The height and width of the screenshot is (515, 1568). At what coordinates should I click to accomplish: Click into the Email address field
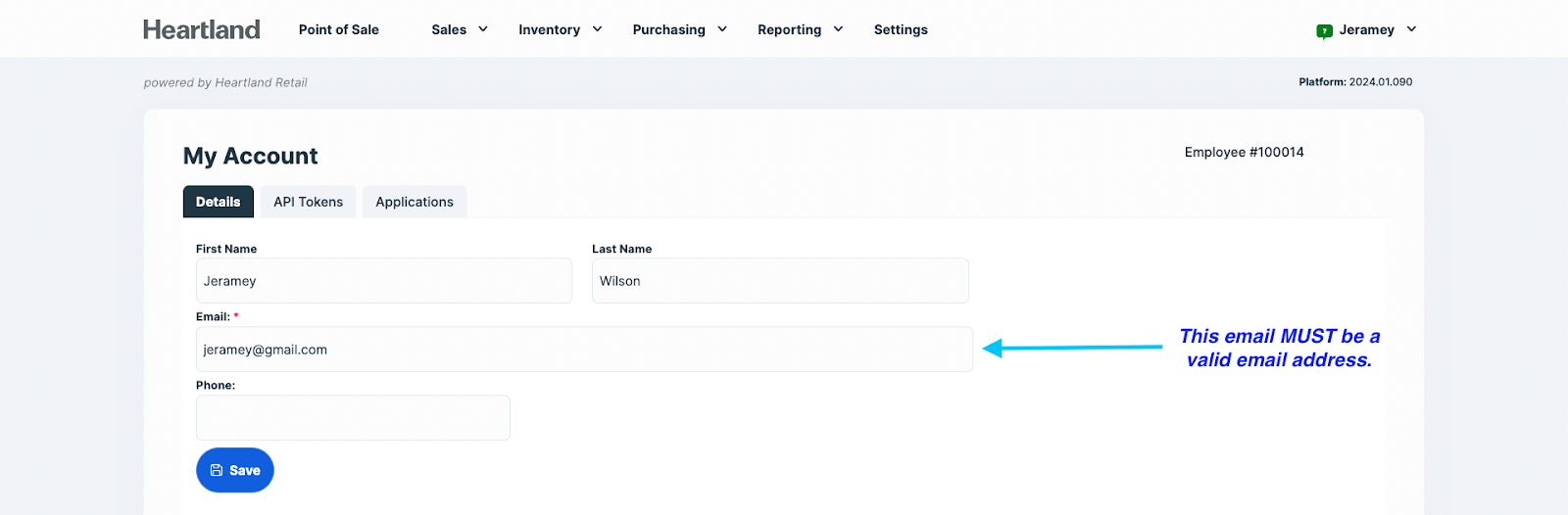coord(584,350)
